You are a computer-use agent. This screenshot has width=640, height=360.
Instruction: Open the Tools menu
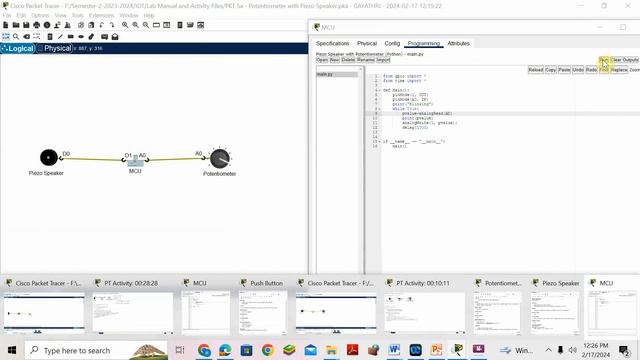tap(78, 15)
